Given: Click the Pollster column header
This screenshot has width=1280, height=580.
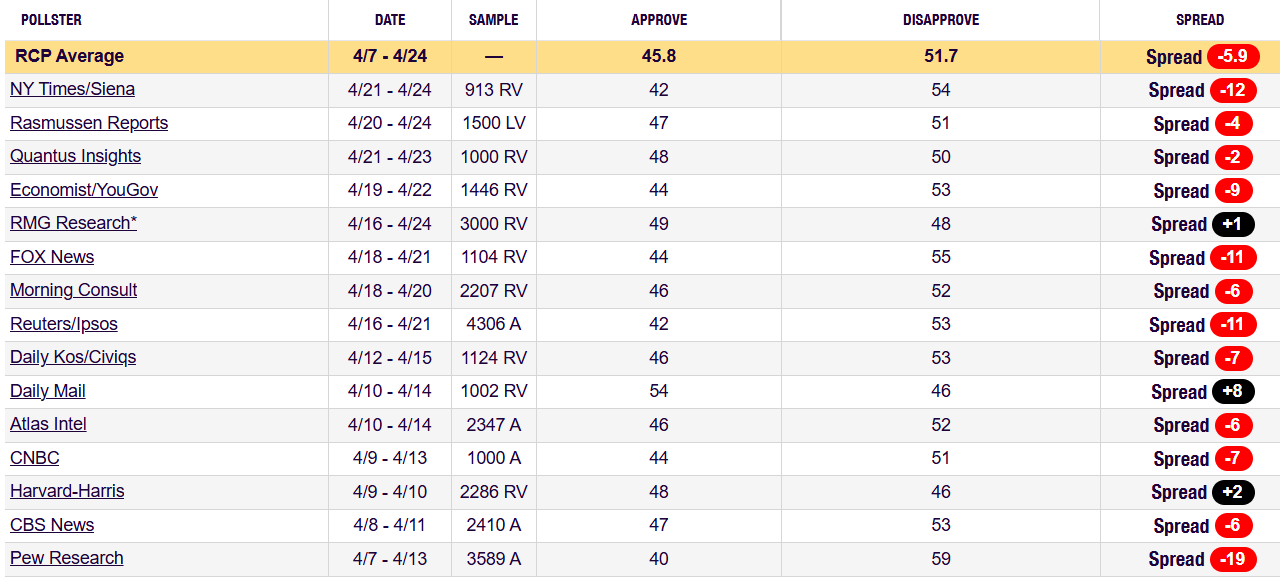Looking at the screenshot, I should (x=51, y=20).
